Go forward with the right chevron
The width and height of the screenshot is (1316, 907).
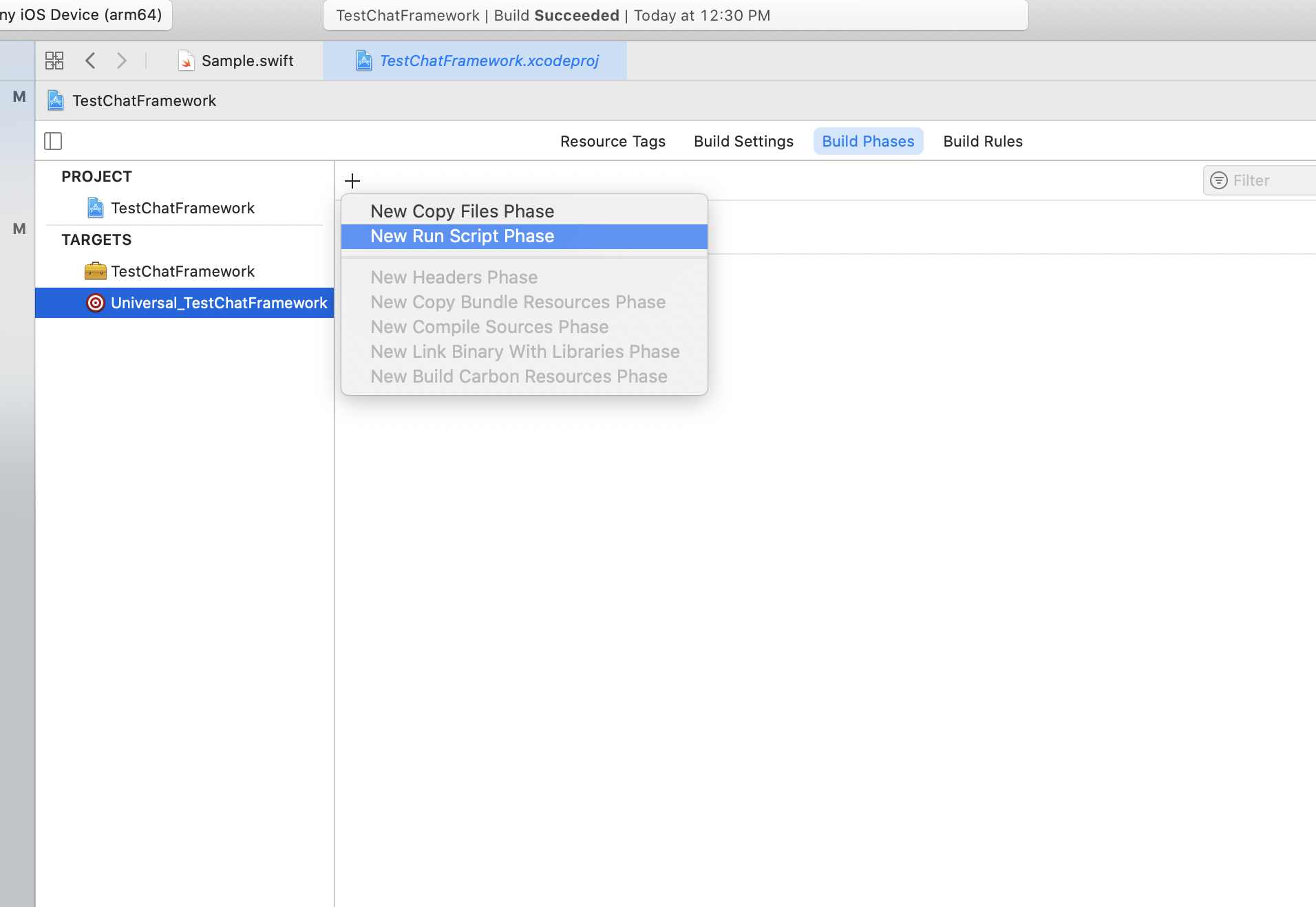click(x=122, y=61)
